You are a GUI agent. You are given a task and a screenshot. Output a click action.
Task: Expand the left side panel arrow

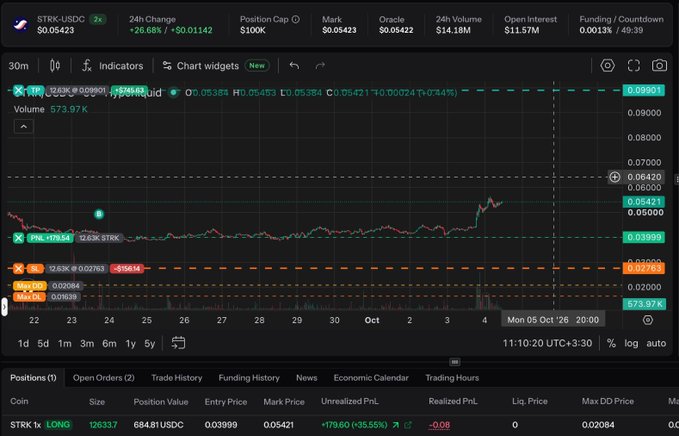tap(4, 307)
